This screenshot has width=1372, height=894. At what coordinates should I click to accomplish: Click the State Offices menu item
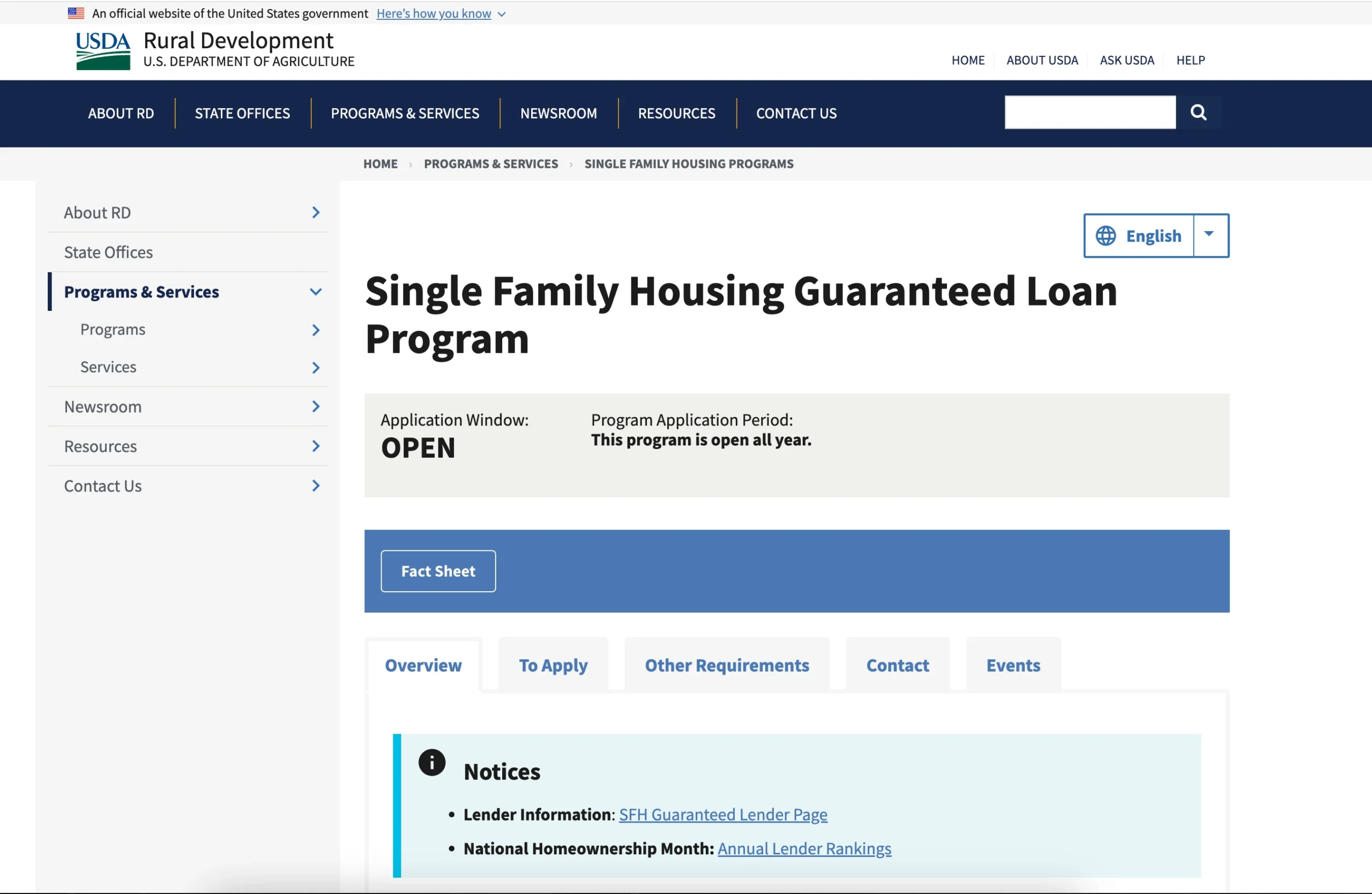click(x=108, y=252)
